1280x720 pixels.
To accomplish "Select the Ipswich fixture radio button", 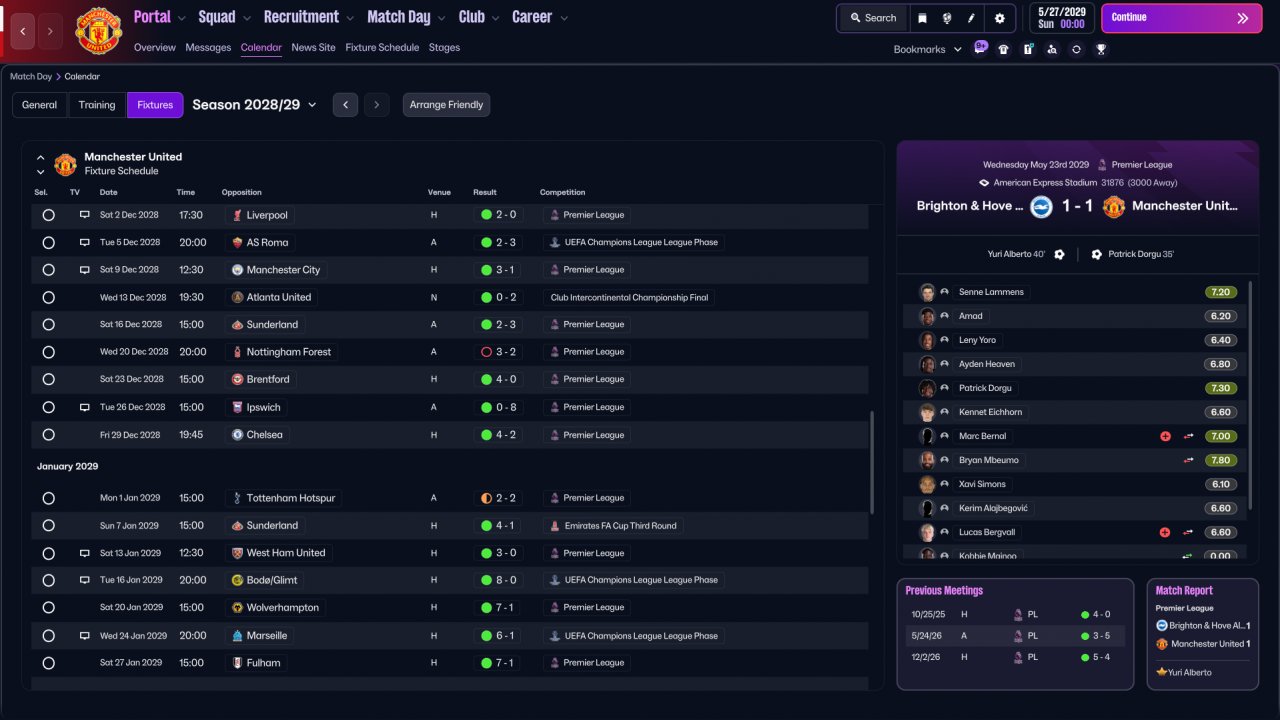I will 48,407.
